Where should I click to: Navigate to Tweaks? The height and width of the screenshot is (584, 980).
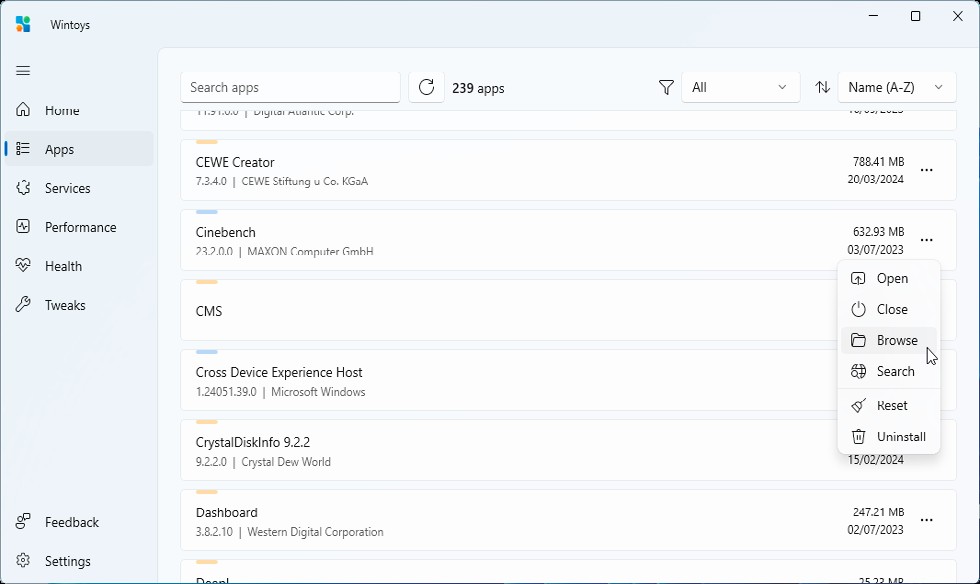pyautogui.click(x=79, y=305)
